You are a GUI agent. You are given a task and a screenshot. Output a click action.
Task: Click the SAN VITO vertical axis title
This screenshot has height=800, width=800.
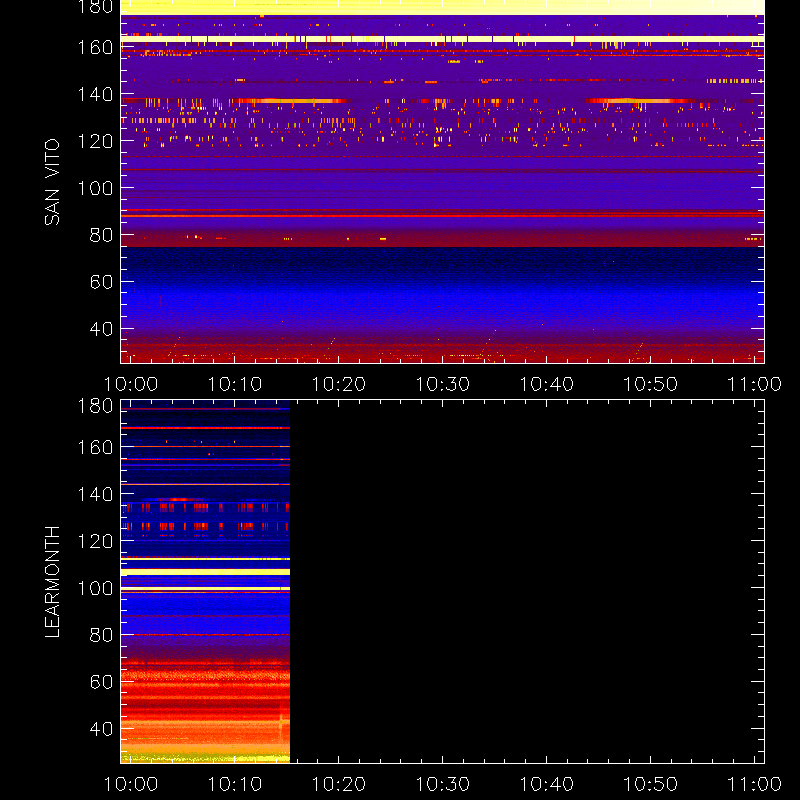click(52, 182)
